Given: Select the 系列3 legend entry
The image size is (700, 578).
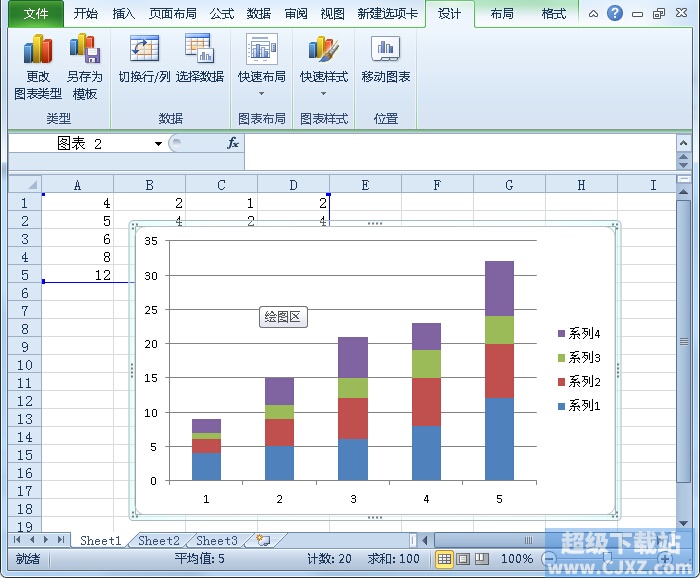Looking at the screenshot, I should pos(579,358).
